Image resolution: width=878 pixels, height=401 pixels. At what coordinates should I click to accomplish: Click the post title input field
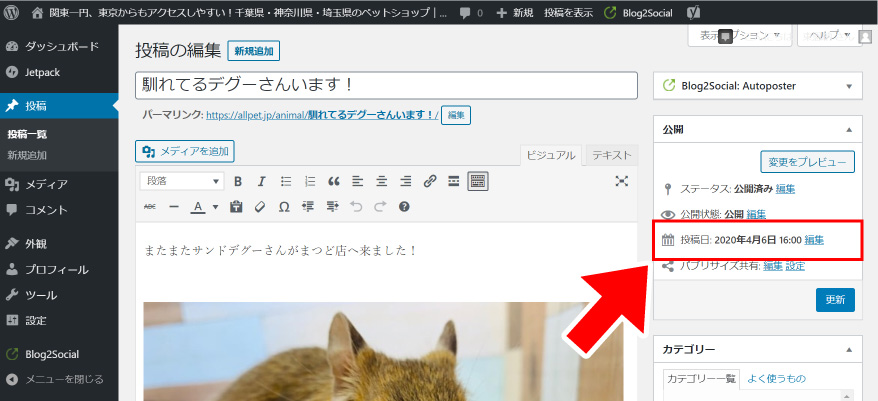386,86
